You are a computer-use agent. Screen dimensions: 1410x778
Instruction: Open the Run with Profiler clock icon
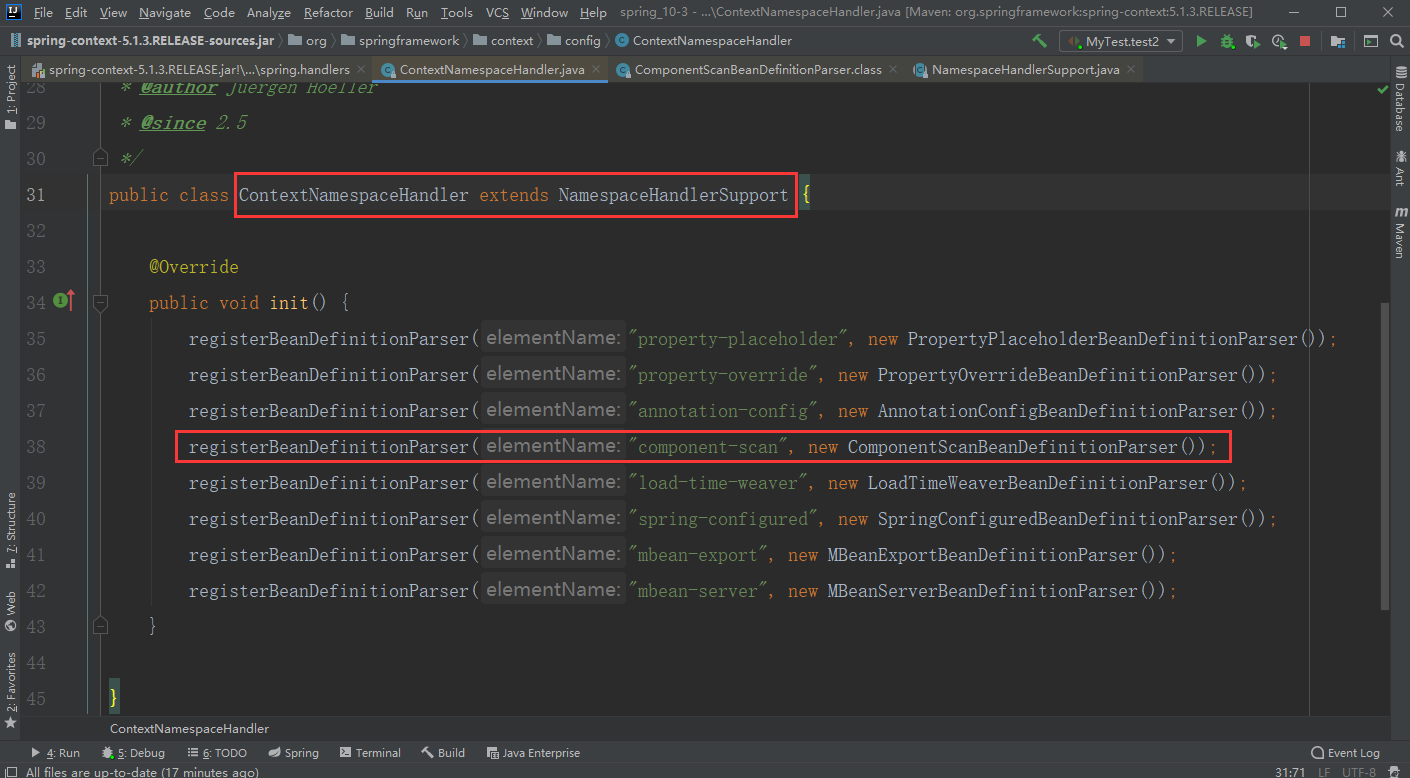[x=1279, y=41]
